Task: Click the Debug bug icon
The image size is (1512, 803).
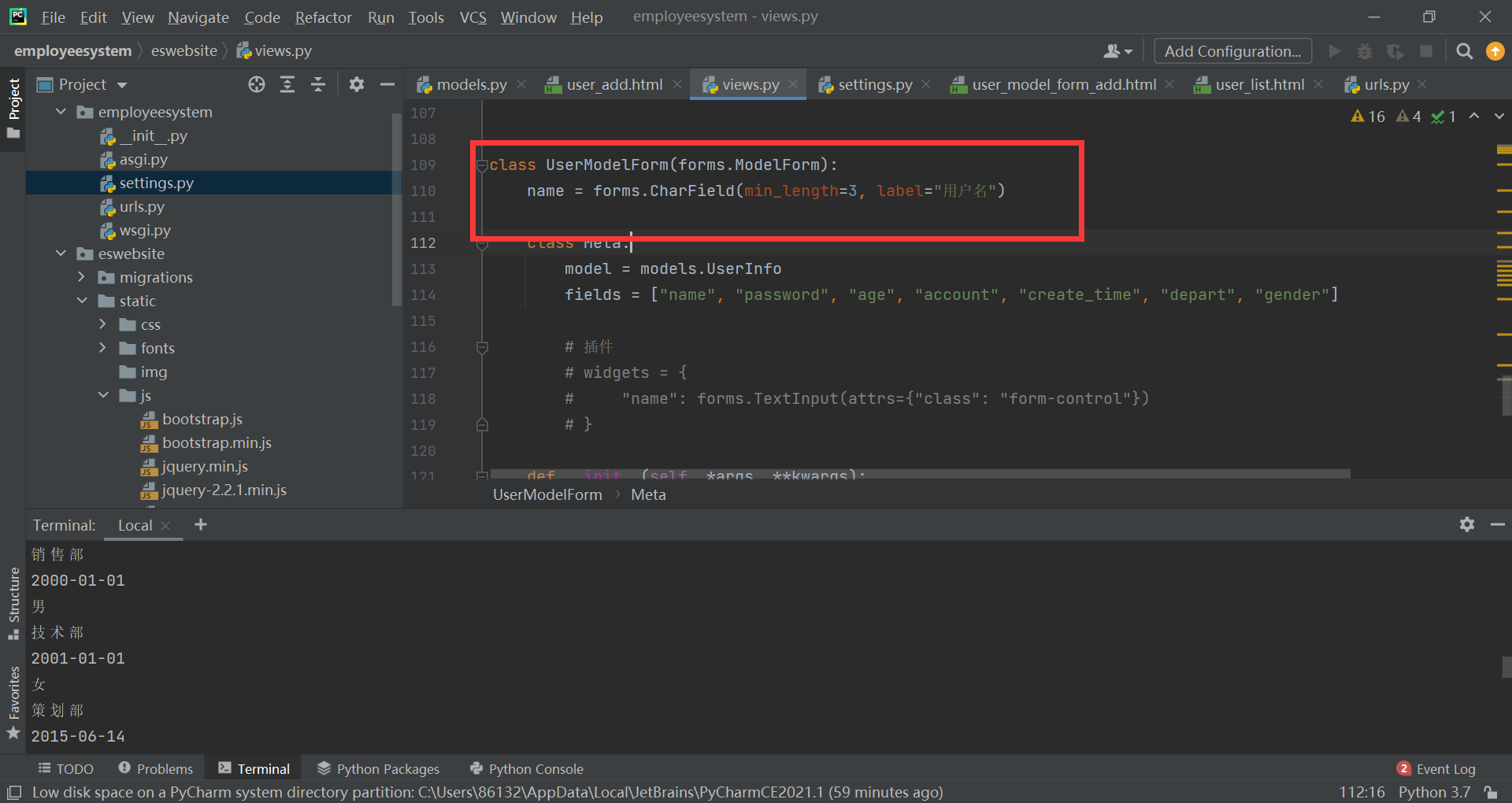Action: pyautogui.click(x=1365, y=51)
